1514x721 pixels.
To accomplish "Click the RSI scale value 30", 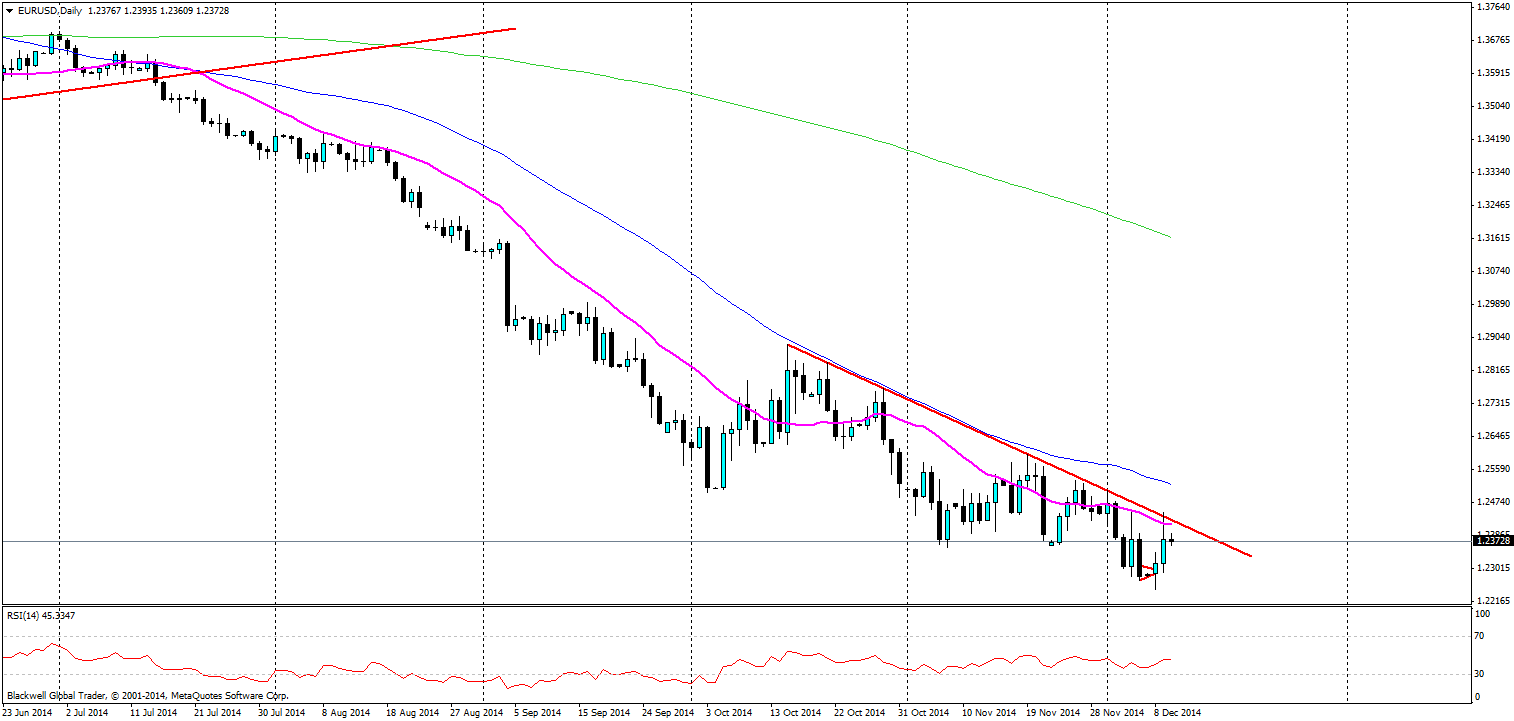I will [1482, 673].
